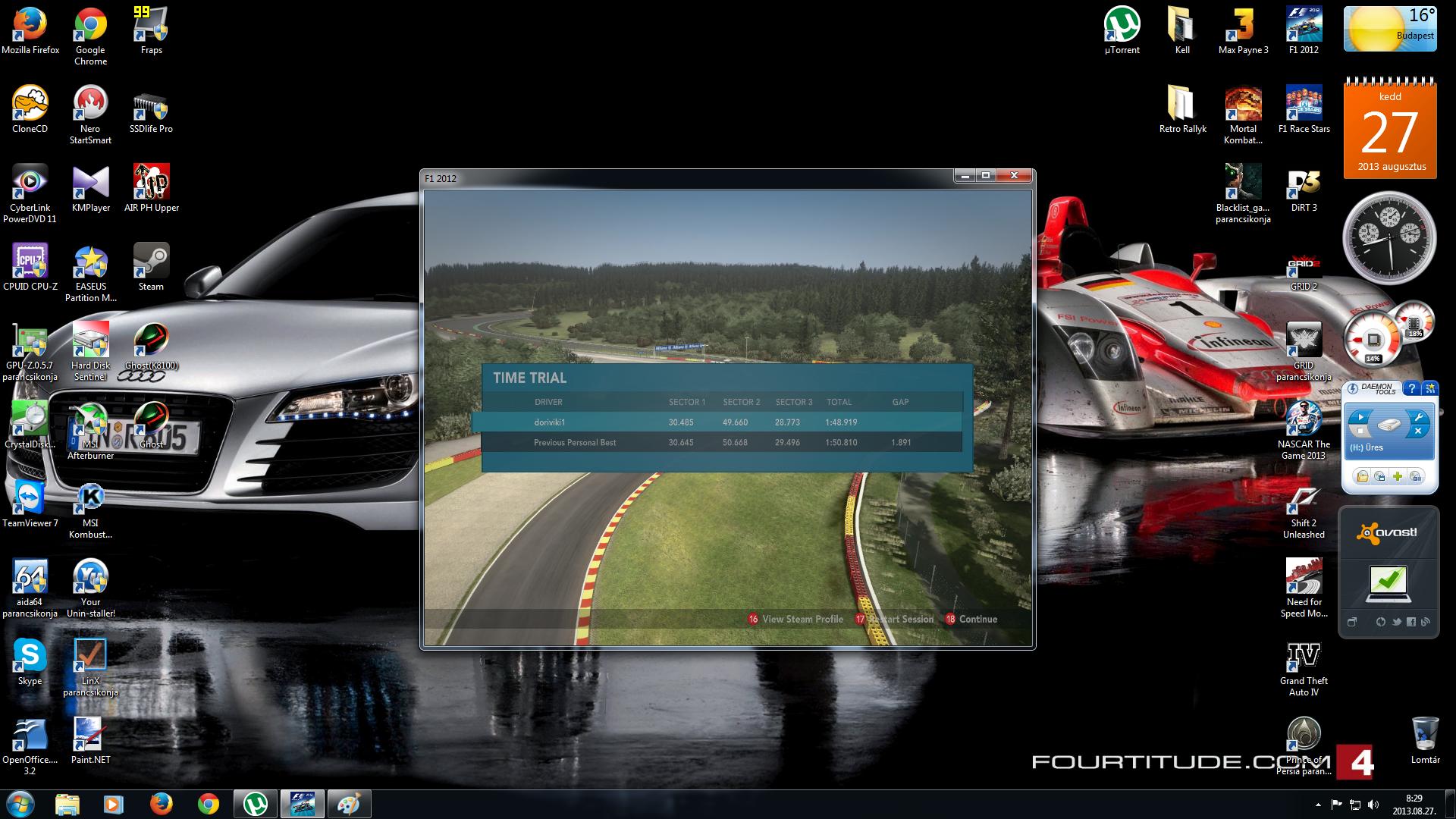Viewport: 1456px width, 819px height.
Task: Switch to F1 2012 taskbar button
Action: tap(302, 804)
